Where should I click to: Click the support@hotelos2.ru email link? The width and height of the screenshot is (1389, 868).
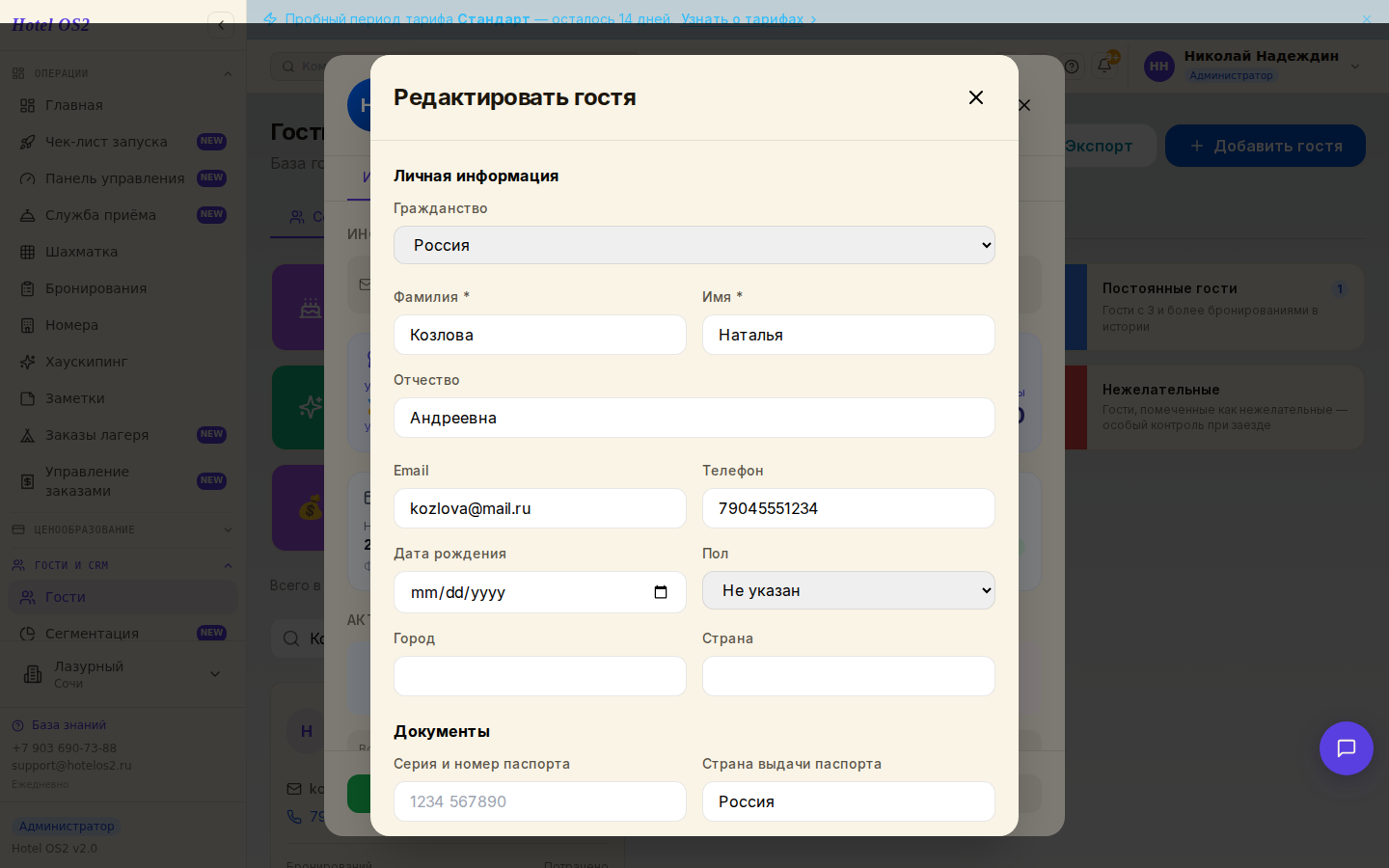pos(71,766)
